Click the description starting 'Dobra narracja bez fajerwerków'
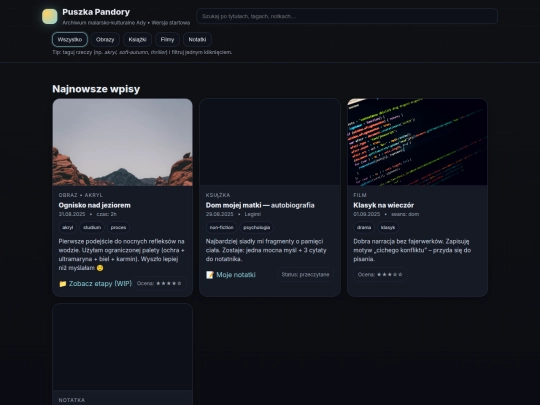 [412, 250]
